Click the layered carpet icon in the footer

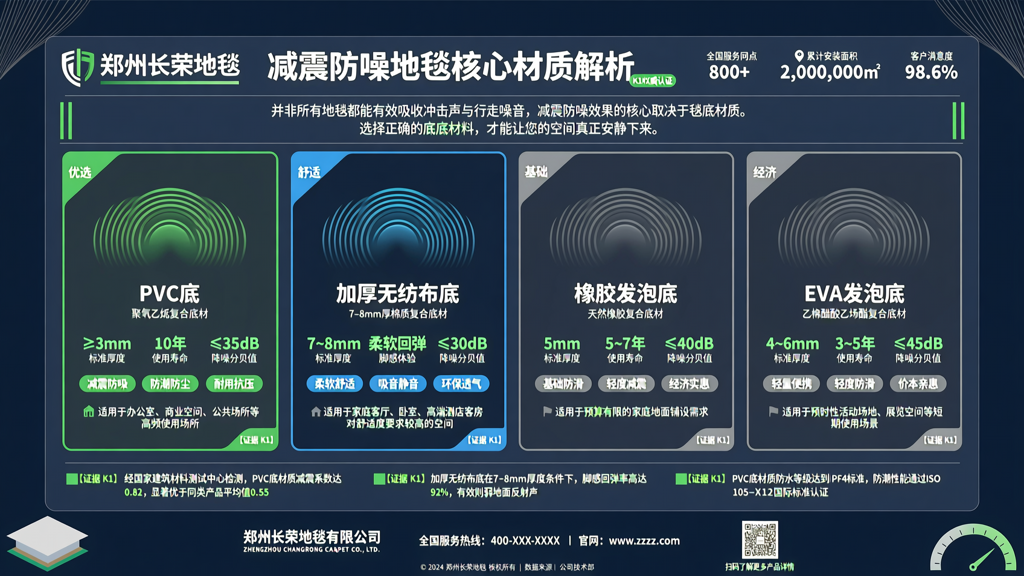click(x=47, y=543)
